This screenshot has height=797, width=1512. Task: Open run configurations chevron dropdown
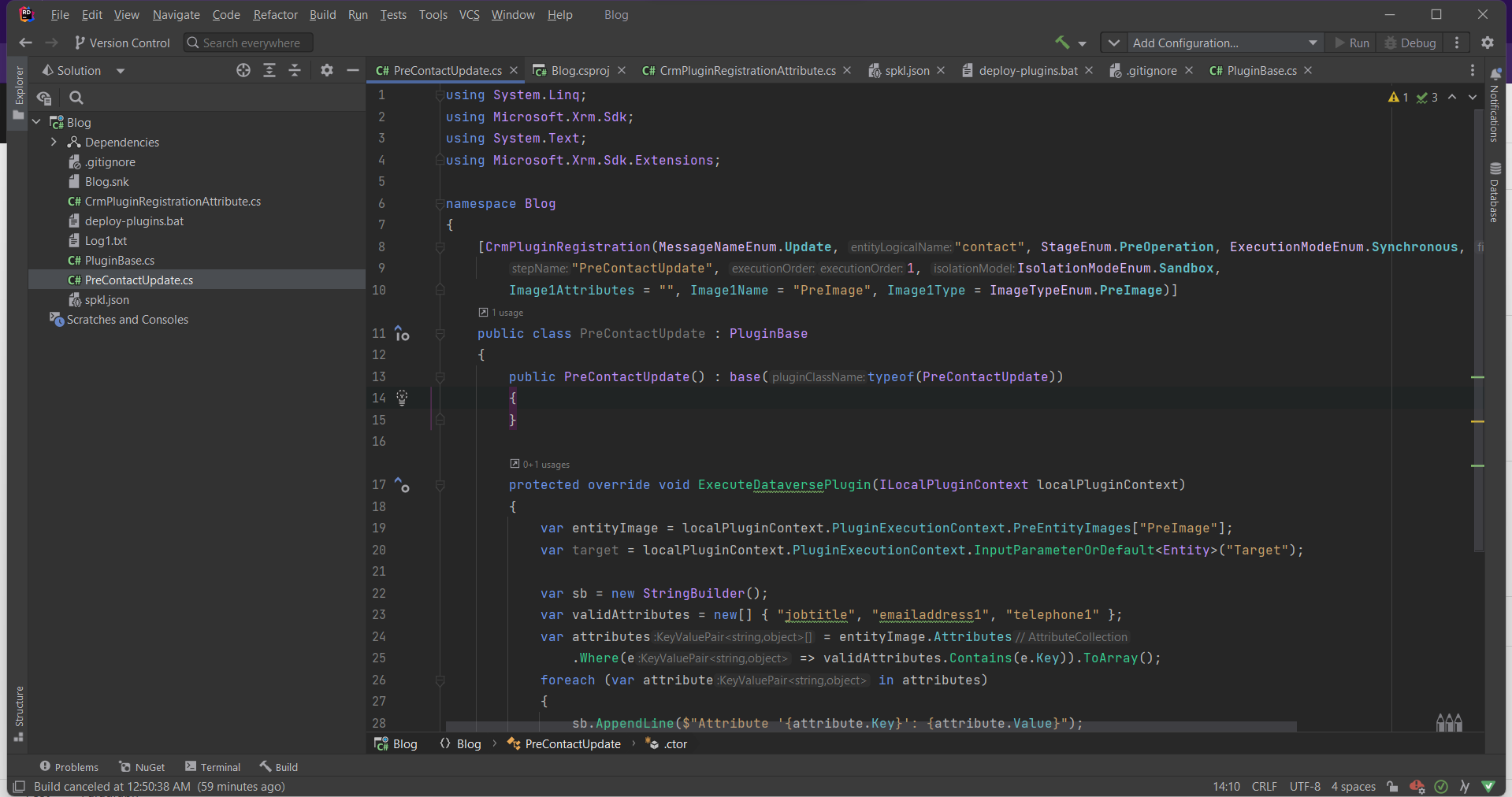(1113, 43)
